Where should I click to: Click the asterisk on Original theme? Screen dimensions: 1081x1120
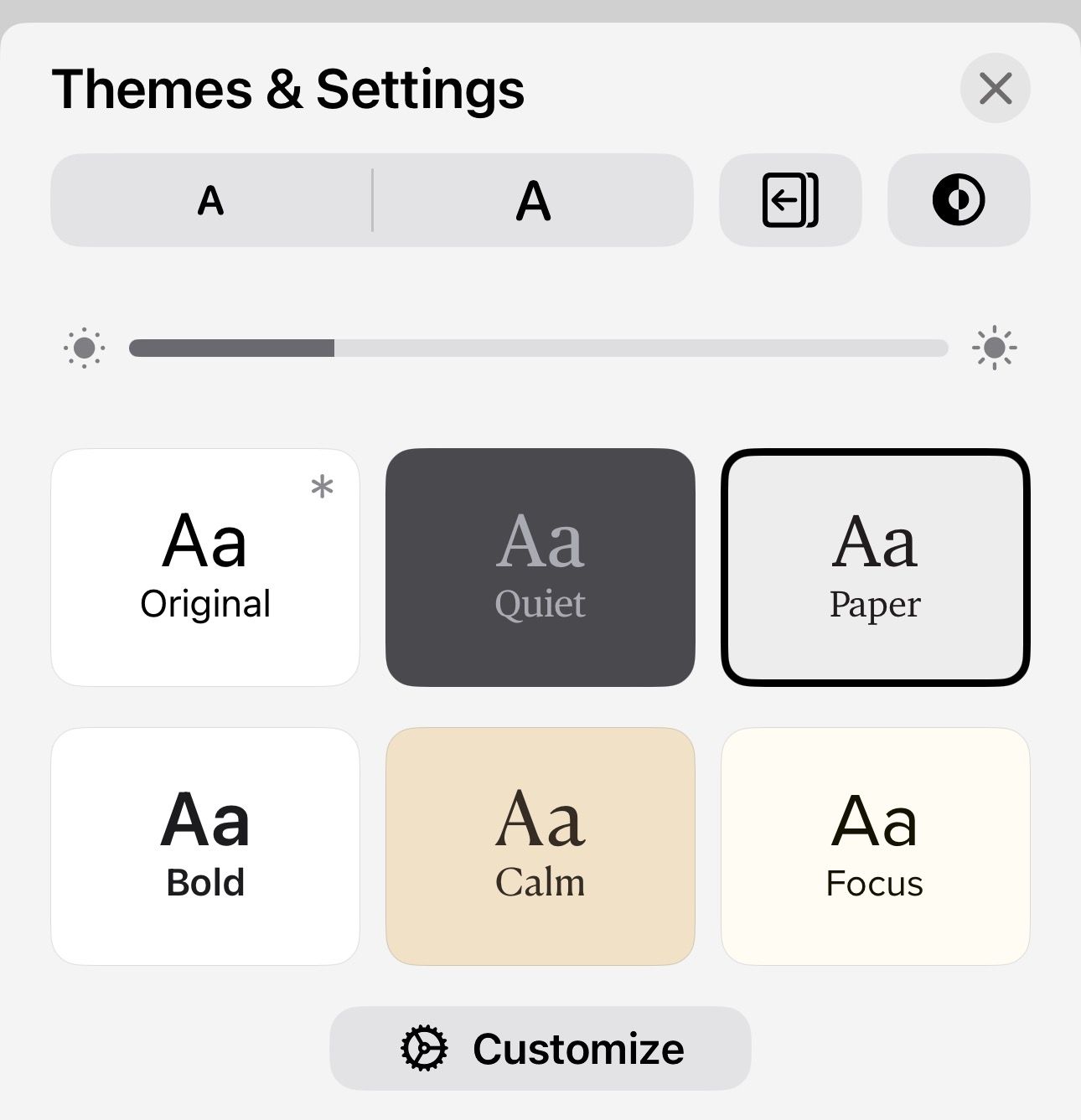tap(322, 487)
